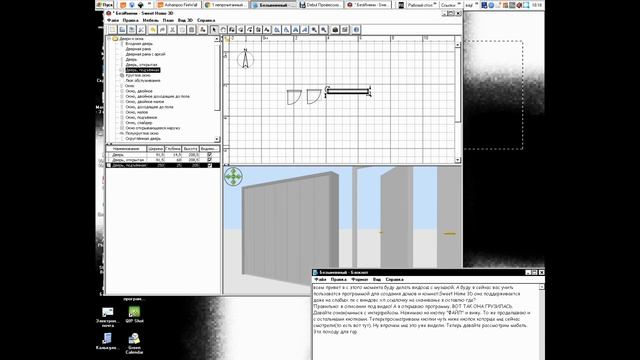Switch to the Ashampoo taskbar button
Image resolution: width=640 pixels, height=360 pixels.
(178, 5)
